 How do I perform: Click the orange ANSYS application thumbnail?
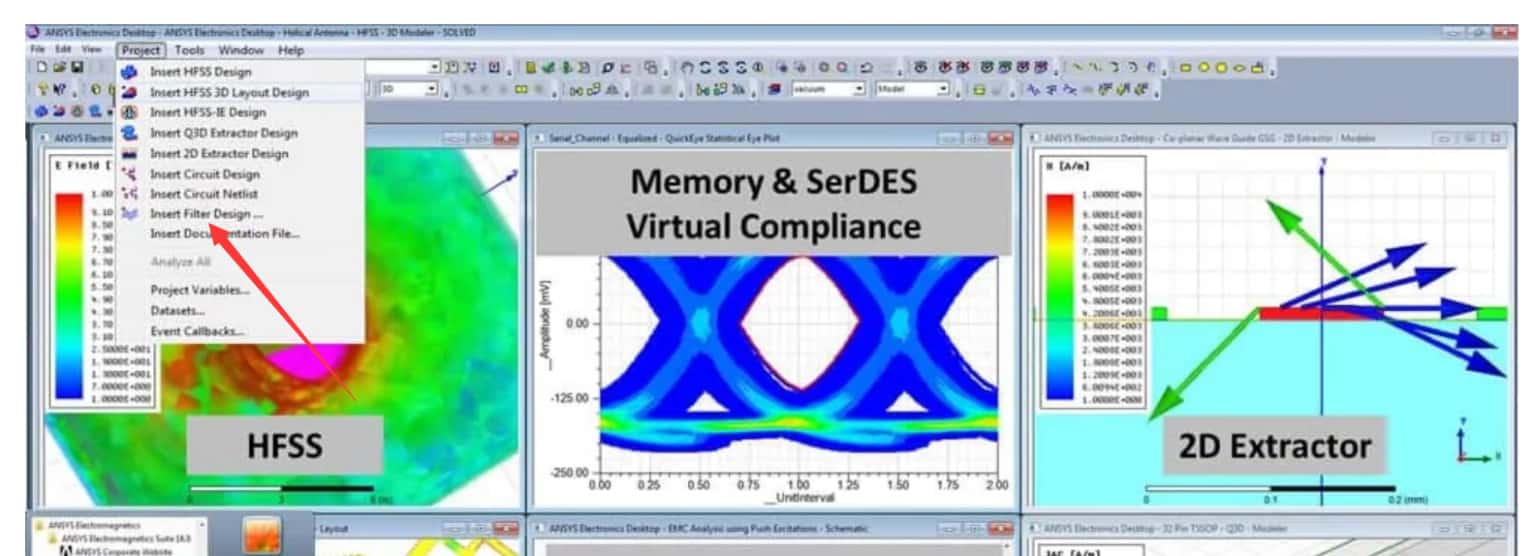point(263,536)
